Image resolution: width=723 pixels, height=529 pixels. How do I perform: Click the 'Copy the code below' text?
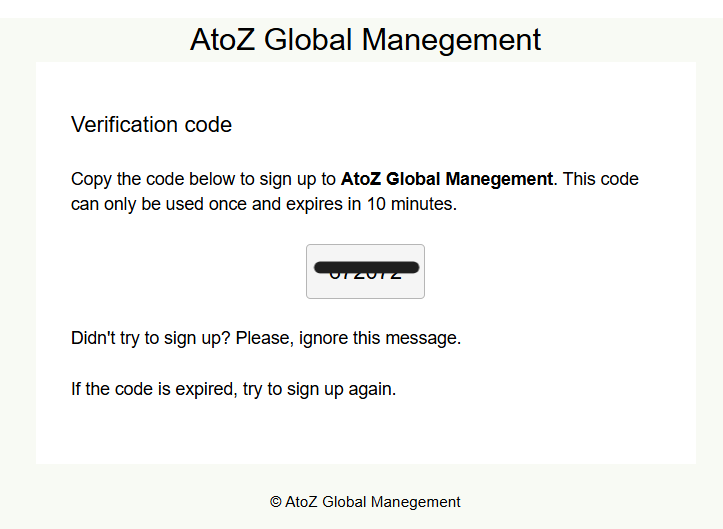[153, 179]
